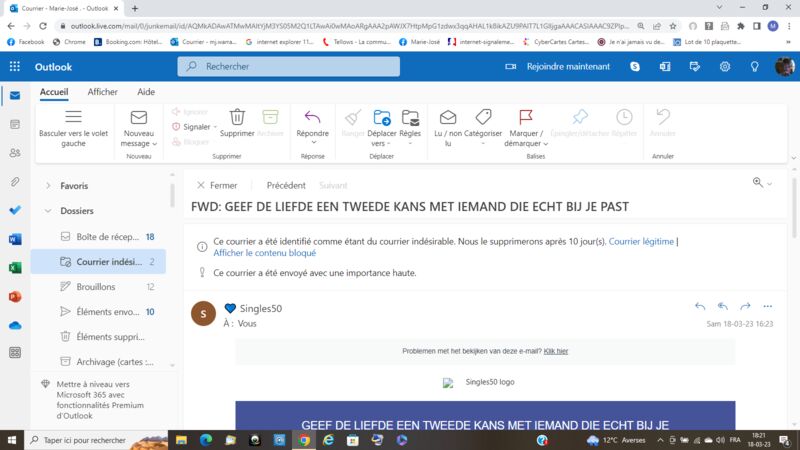Click the Courrier légitime link
The image size is (800, 450).
pyautogui.click(x=641, y=242)
